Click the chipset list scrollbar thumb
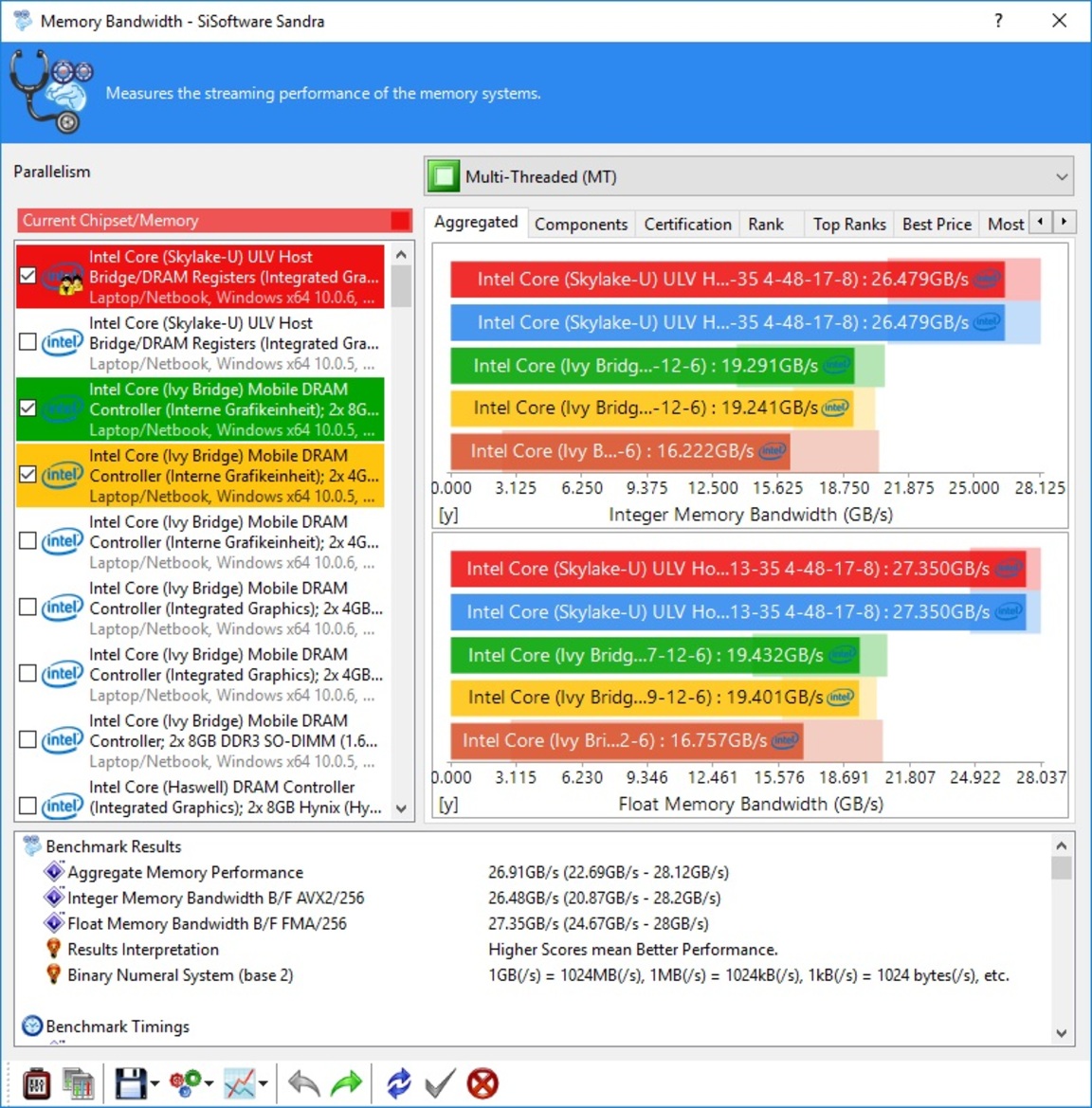 coord(401,286)
